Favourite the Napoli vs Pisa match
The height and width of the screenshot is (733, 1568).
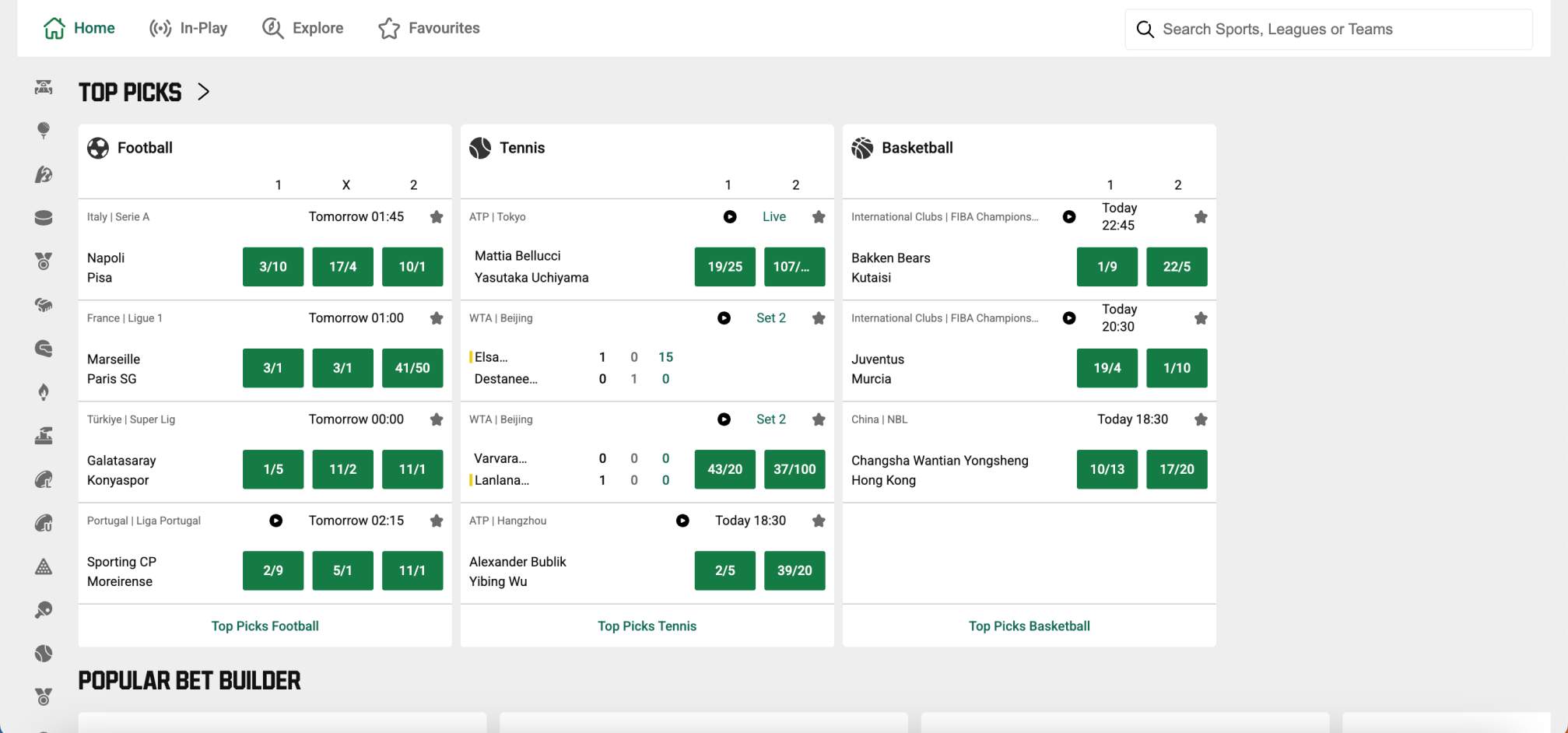(436, 217)
